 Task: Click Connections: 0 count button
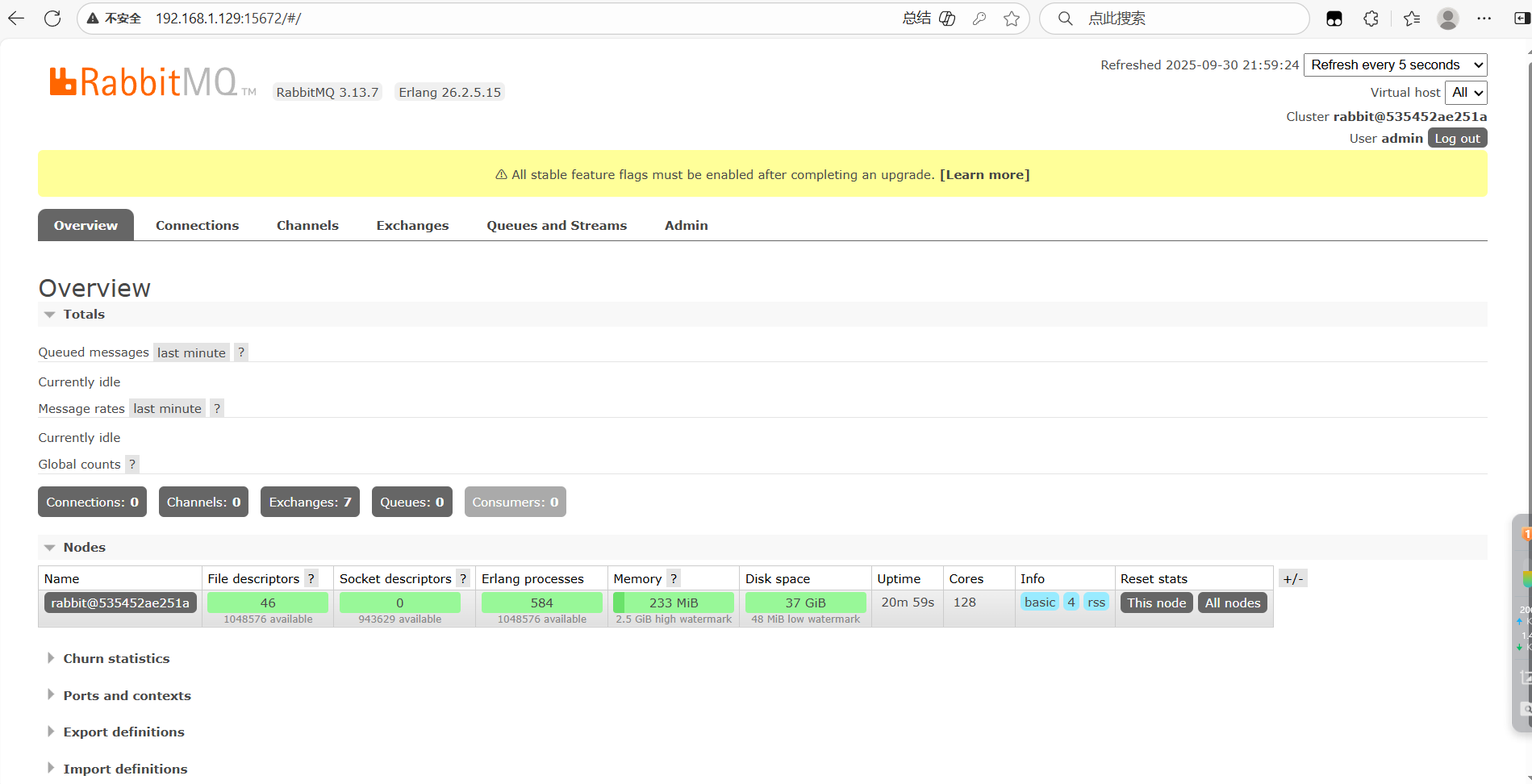coord(92,502)
